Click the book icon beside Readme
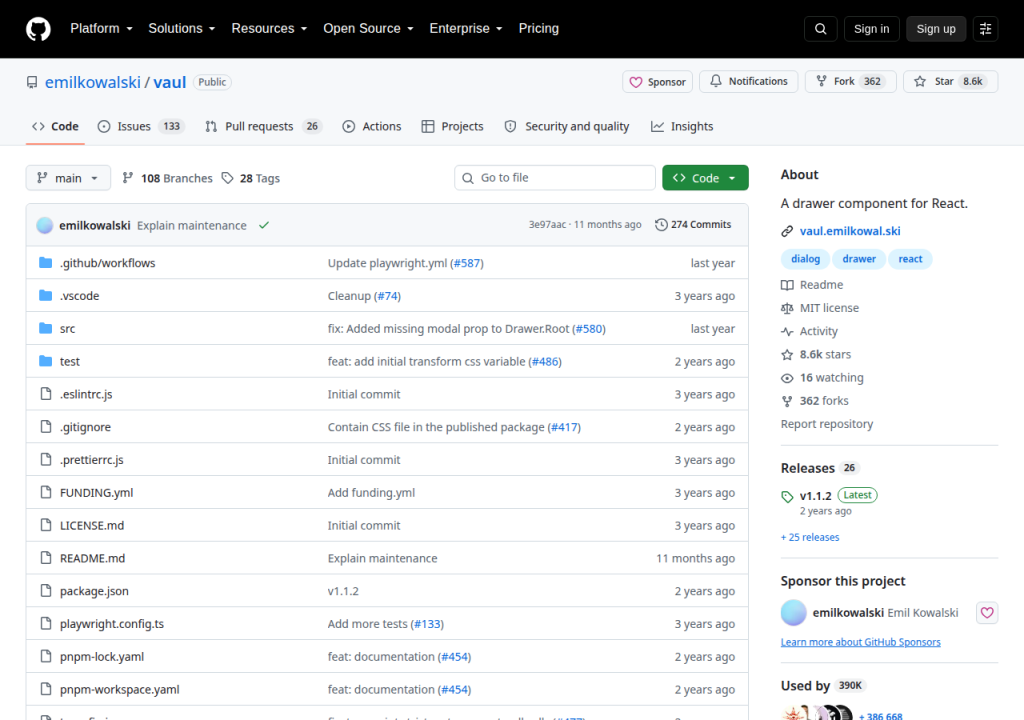The height and width of the screenshot is (720, 1024). 787,285
